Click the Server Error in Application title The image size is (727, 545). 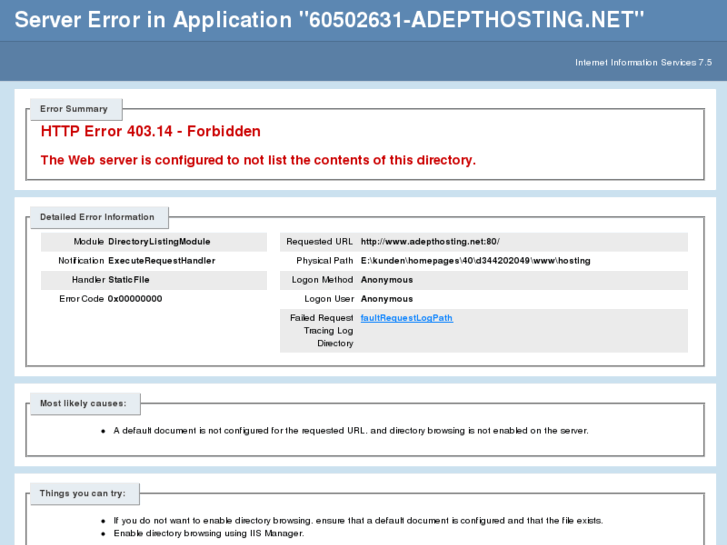tap(329, 20)
